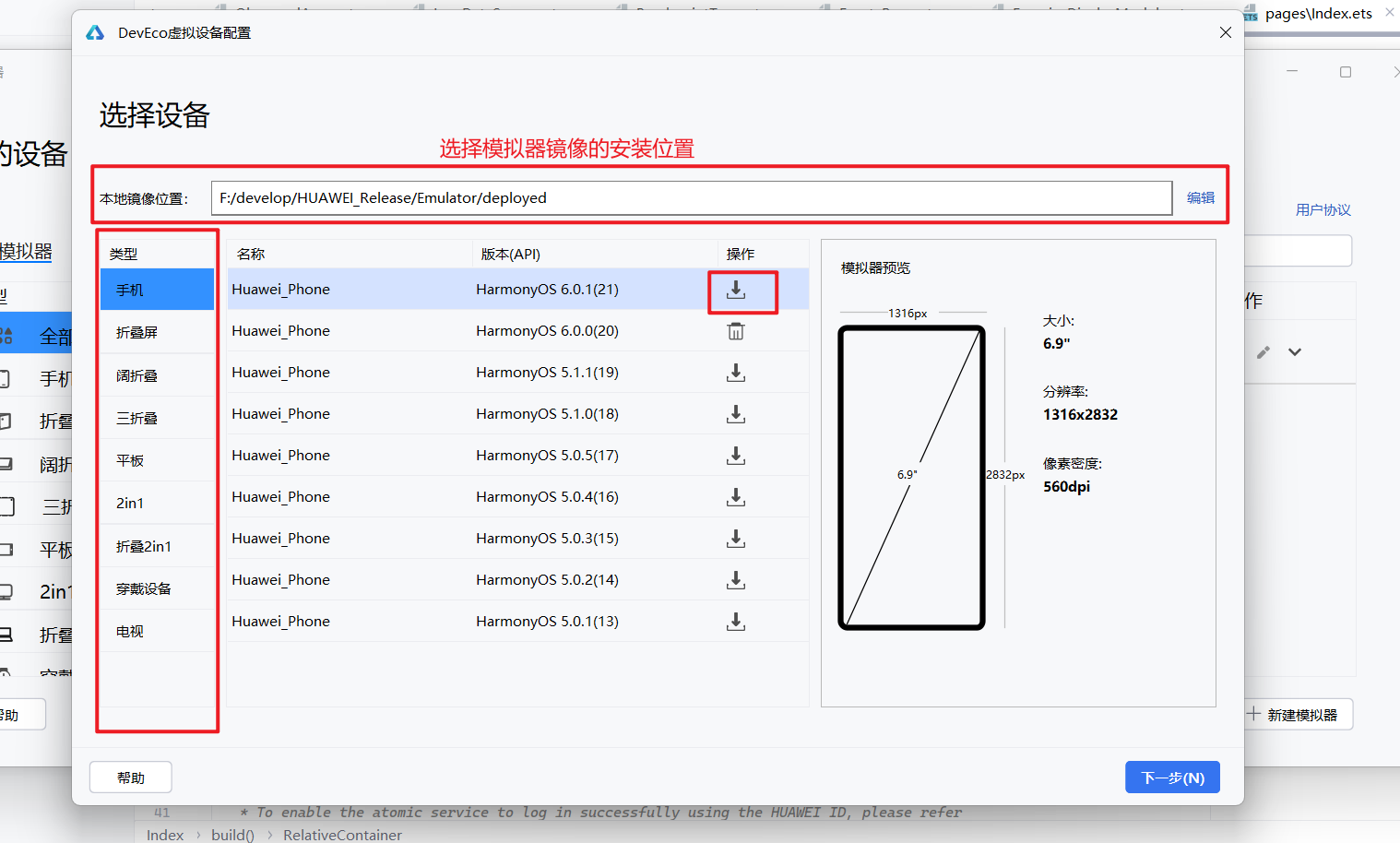Screen dimensions: 1400x843
Task: Select 穿戴设备 device type
Action: pyautogui.click(x=157, y=588)
